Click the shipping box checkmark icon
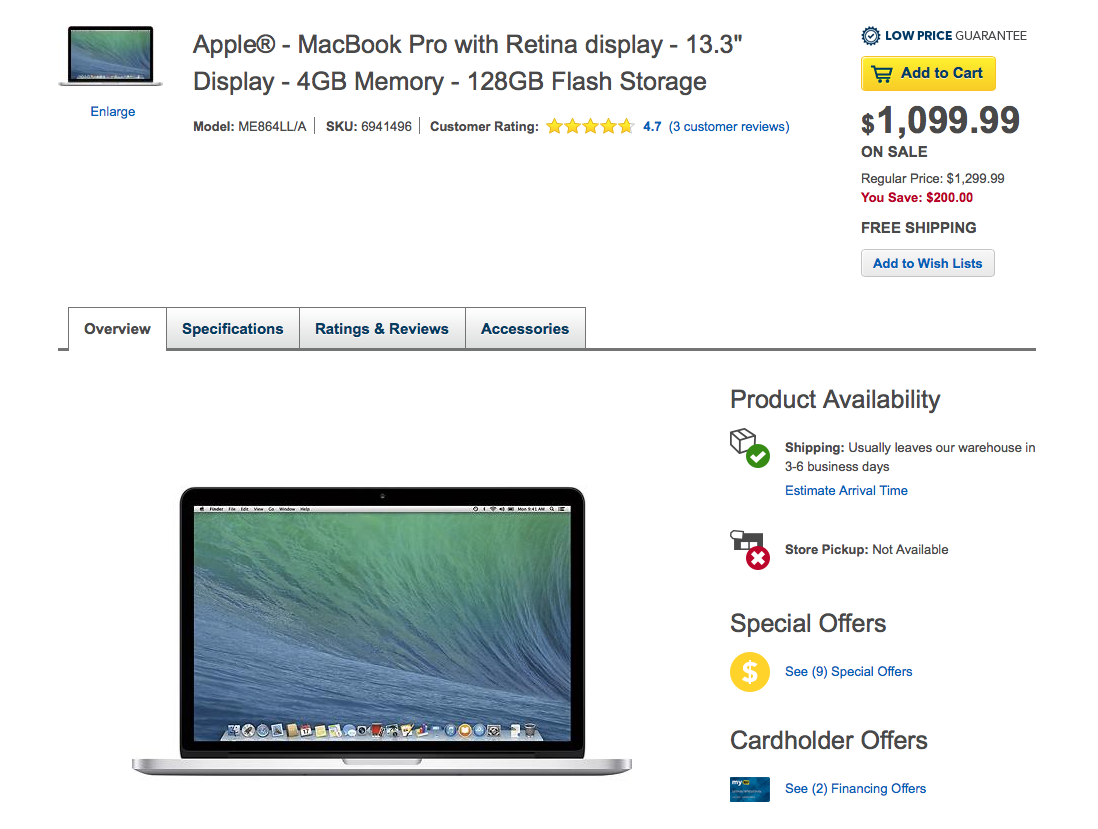 click(749, 447)
